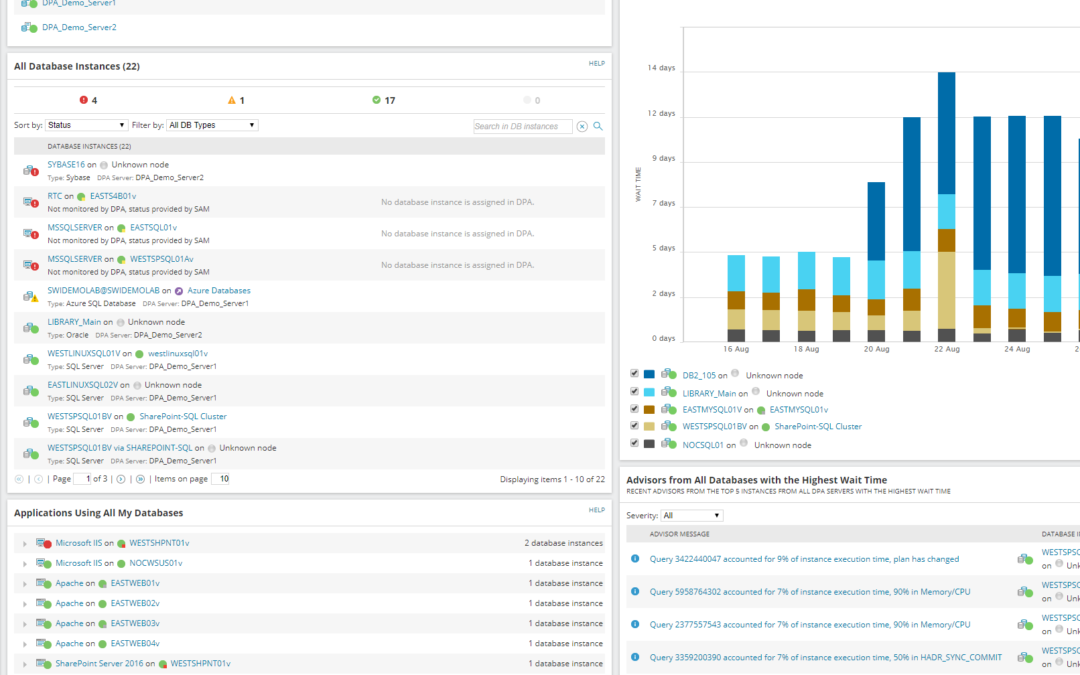
Task: Open HELP for All Database Instances
Action: tap(596, 63)
